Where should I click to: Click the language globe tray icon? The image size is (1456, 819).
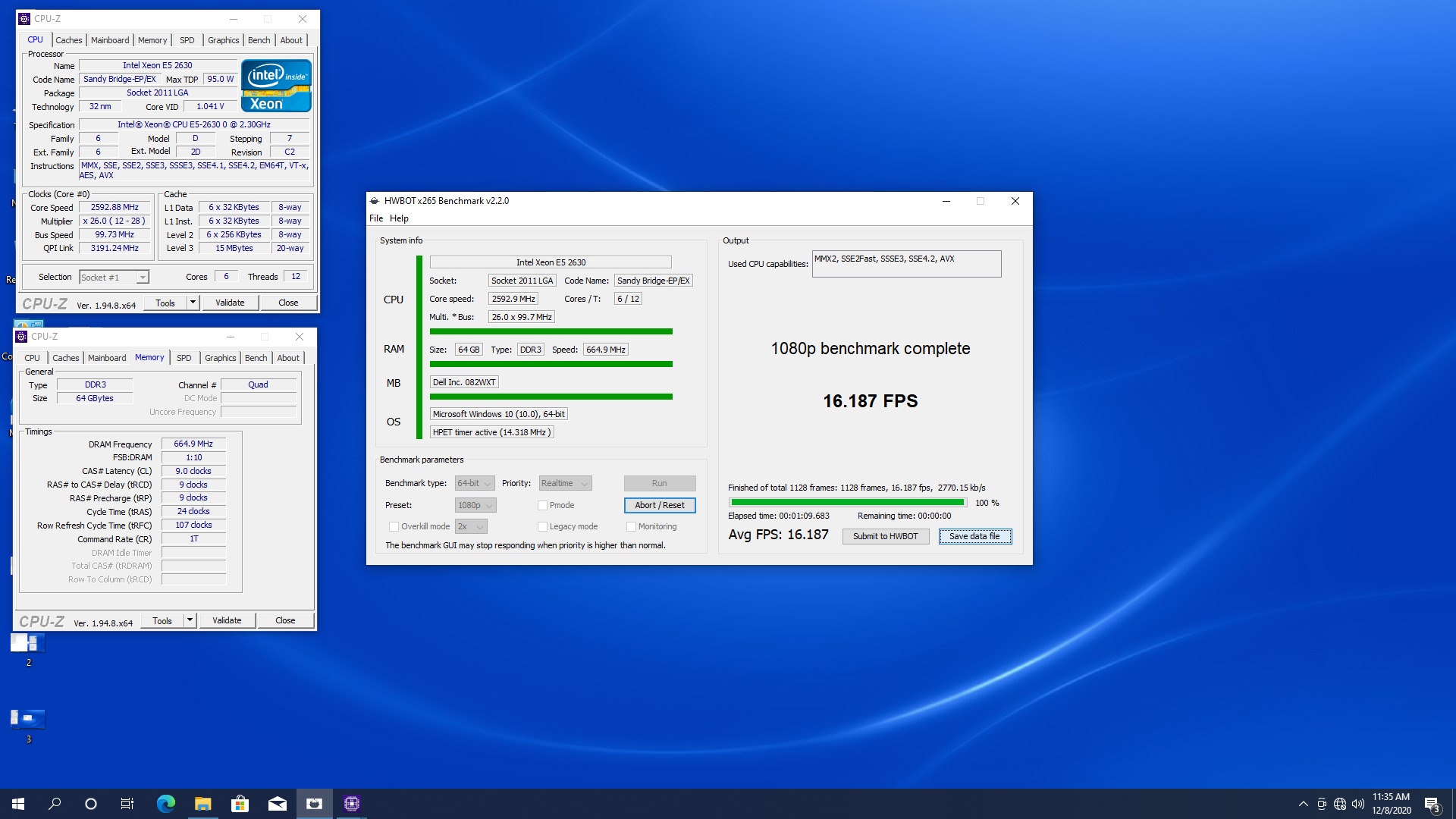1340,804
